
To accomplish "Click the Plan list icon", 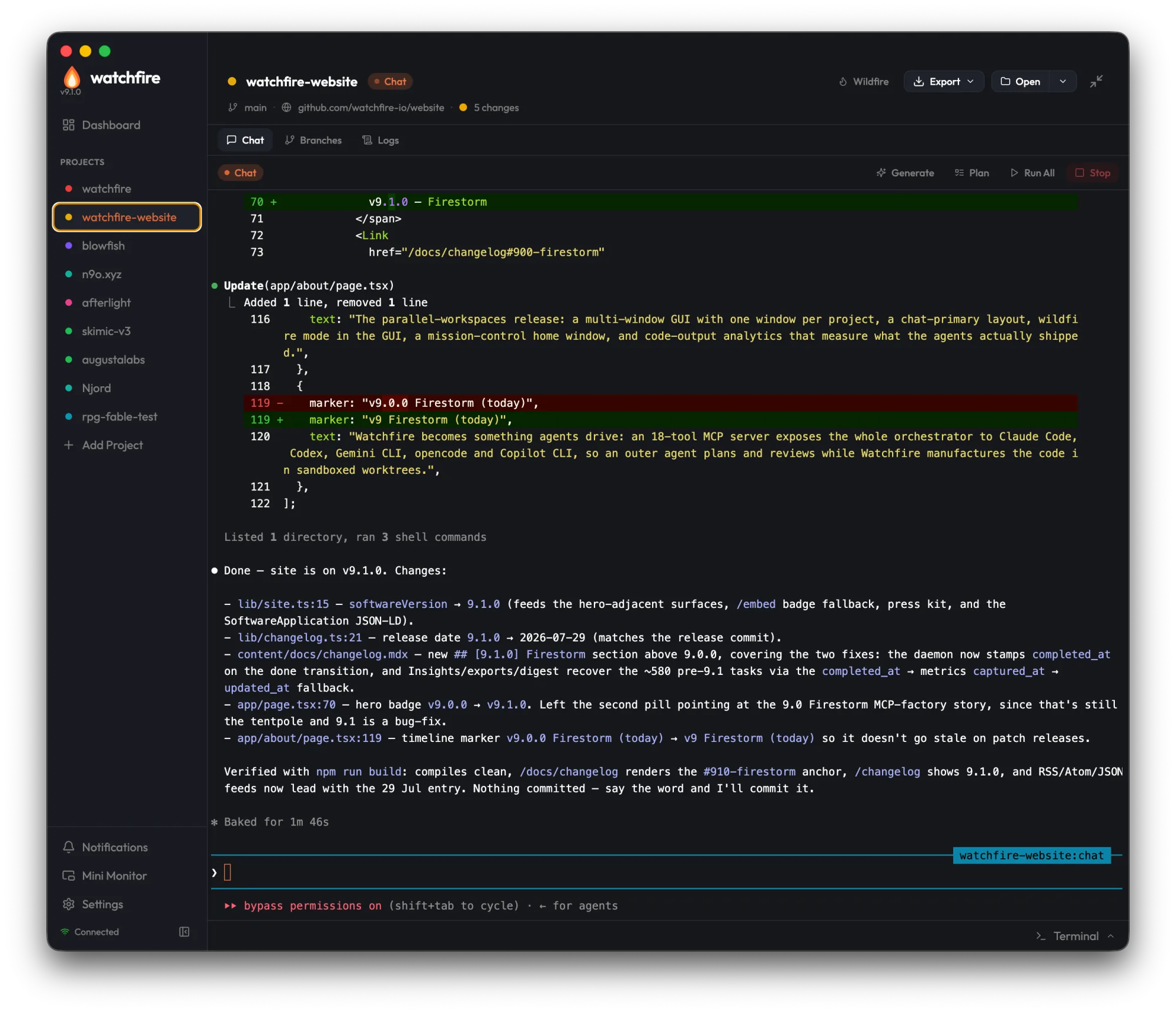I will click(959, 173).
